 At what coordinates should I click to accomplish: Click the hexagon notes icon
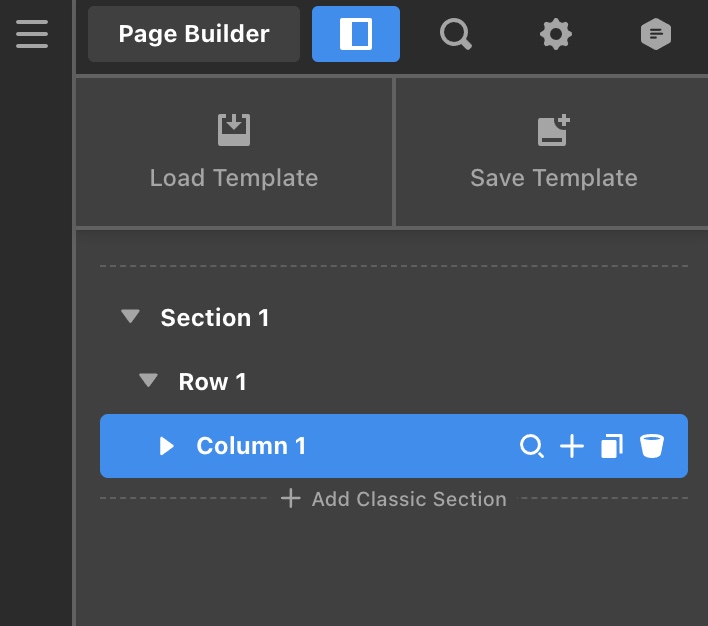coord(655,35)
